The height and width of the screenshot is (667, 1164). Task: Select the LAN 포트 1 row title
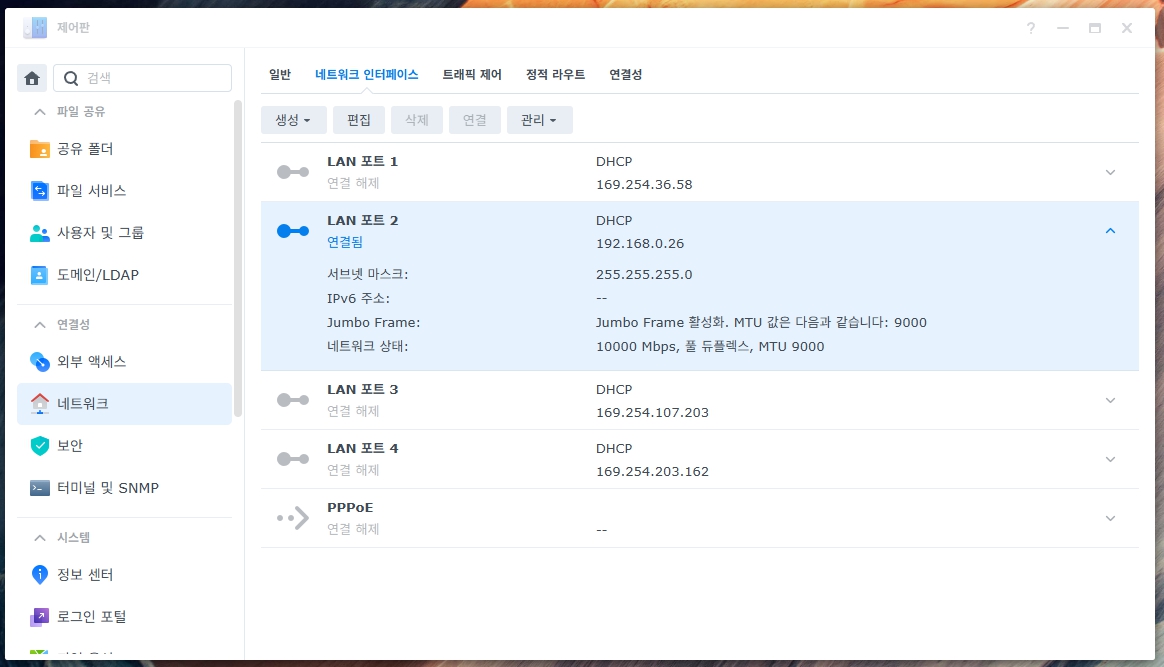(362, 162)
